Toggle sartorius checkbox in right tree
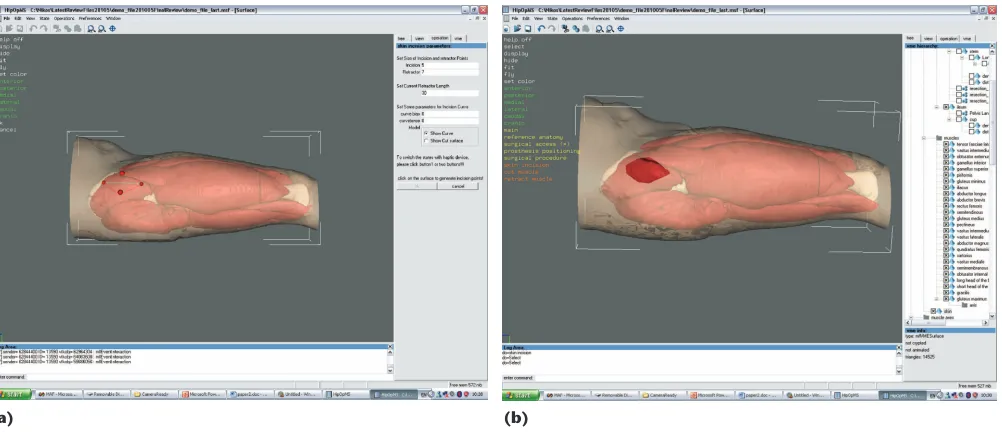This screenshot has height=432, width=1002. point(946,256)
